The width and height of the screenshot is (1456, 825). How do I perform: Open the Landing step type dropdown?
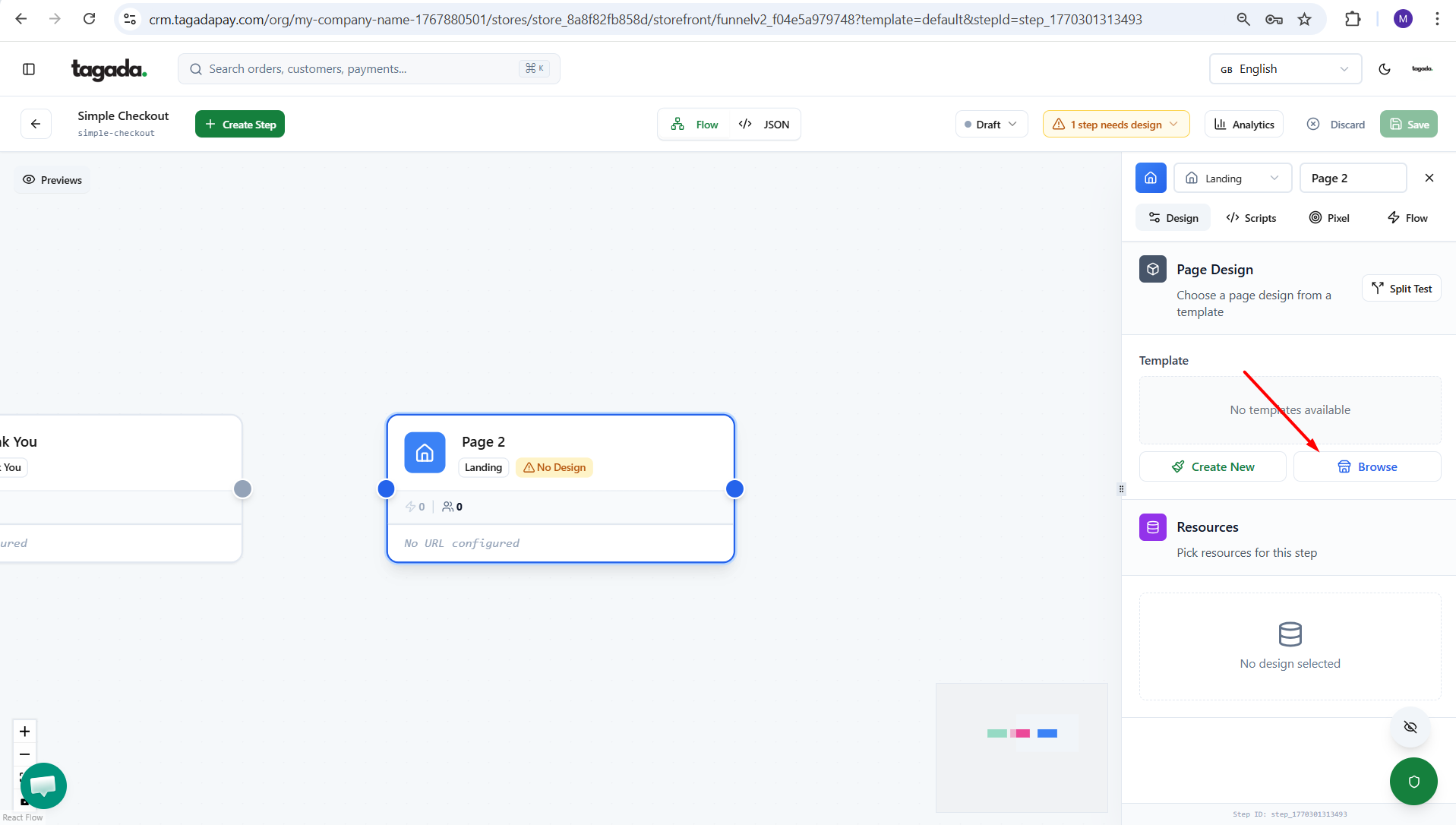coord(1232,179)
